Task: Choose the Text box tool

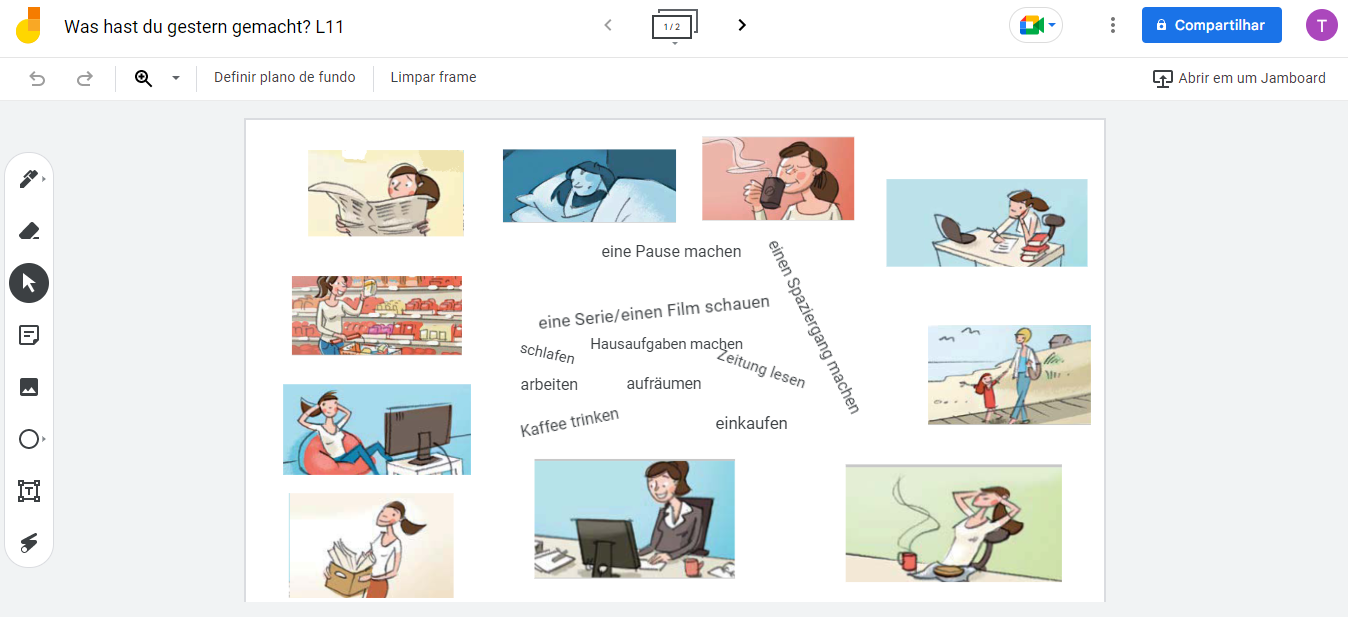Action: [x=29, y=491]
